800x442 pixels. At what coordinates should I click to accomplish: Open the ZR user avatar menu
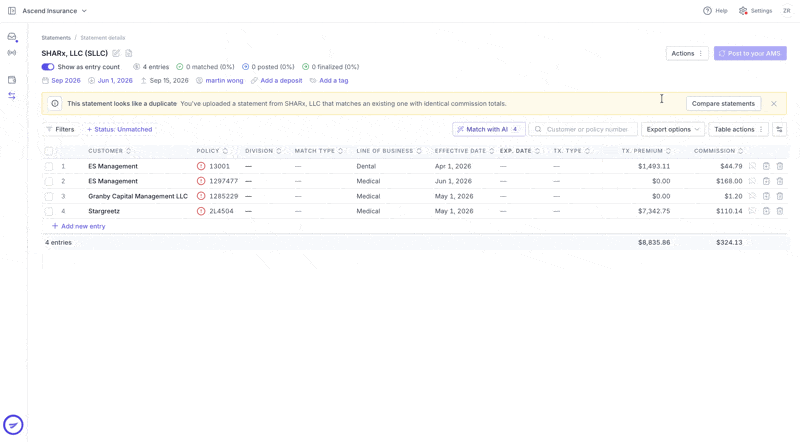[x=787, y=11]
